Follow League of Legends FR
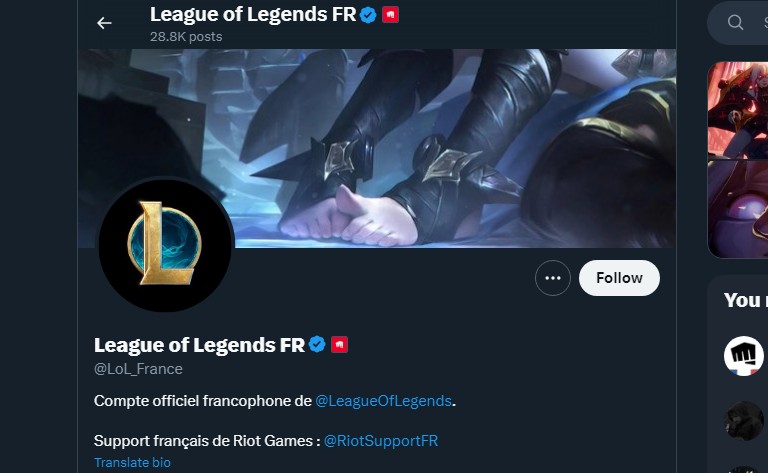 619,278
